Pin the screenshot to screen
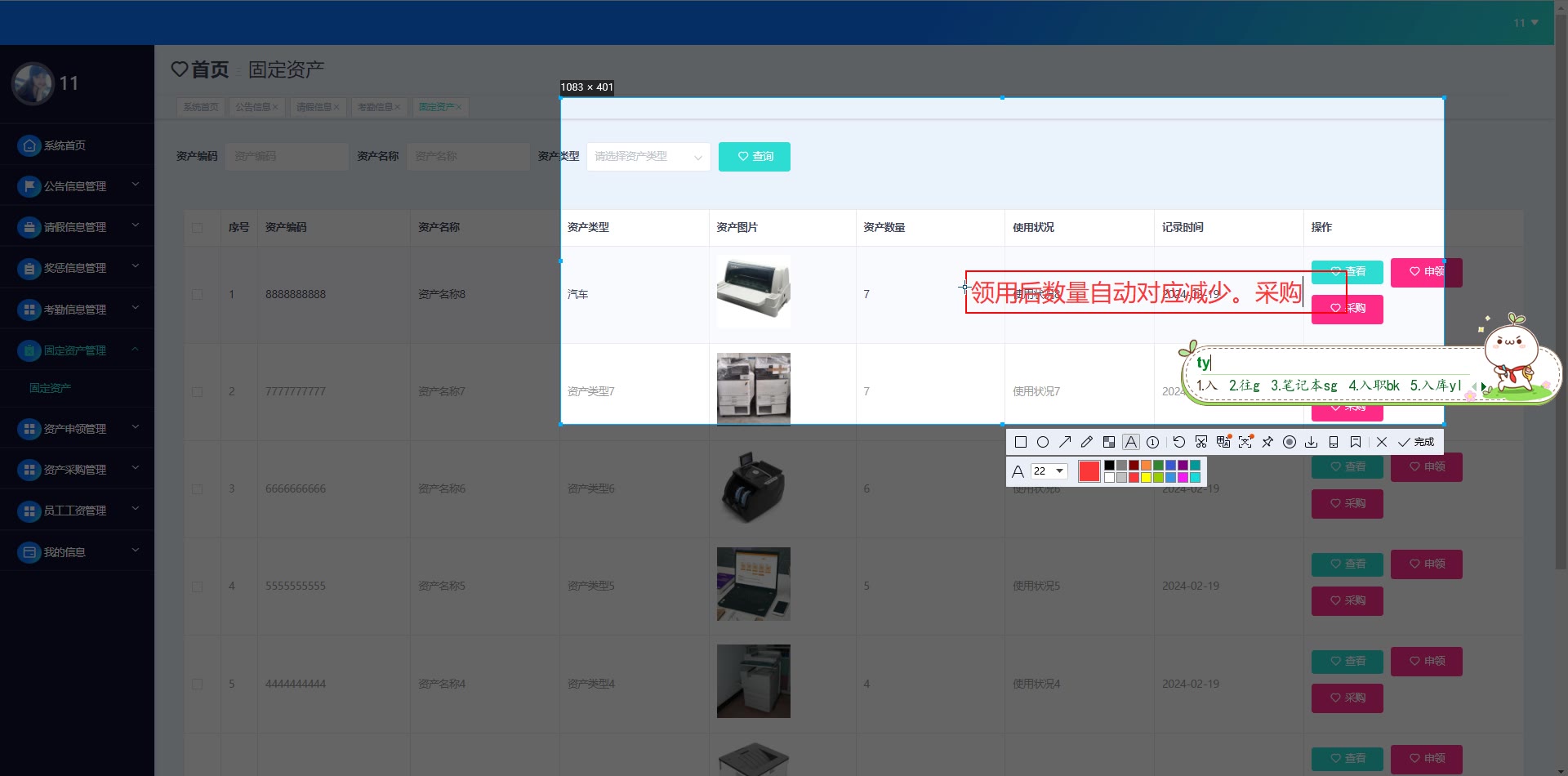The image size is (1568, 776). 1267,442
